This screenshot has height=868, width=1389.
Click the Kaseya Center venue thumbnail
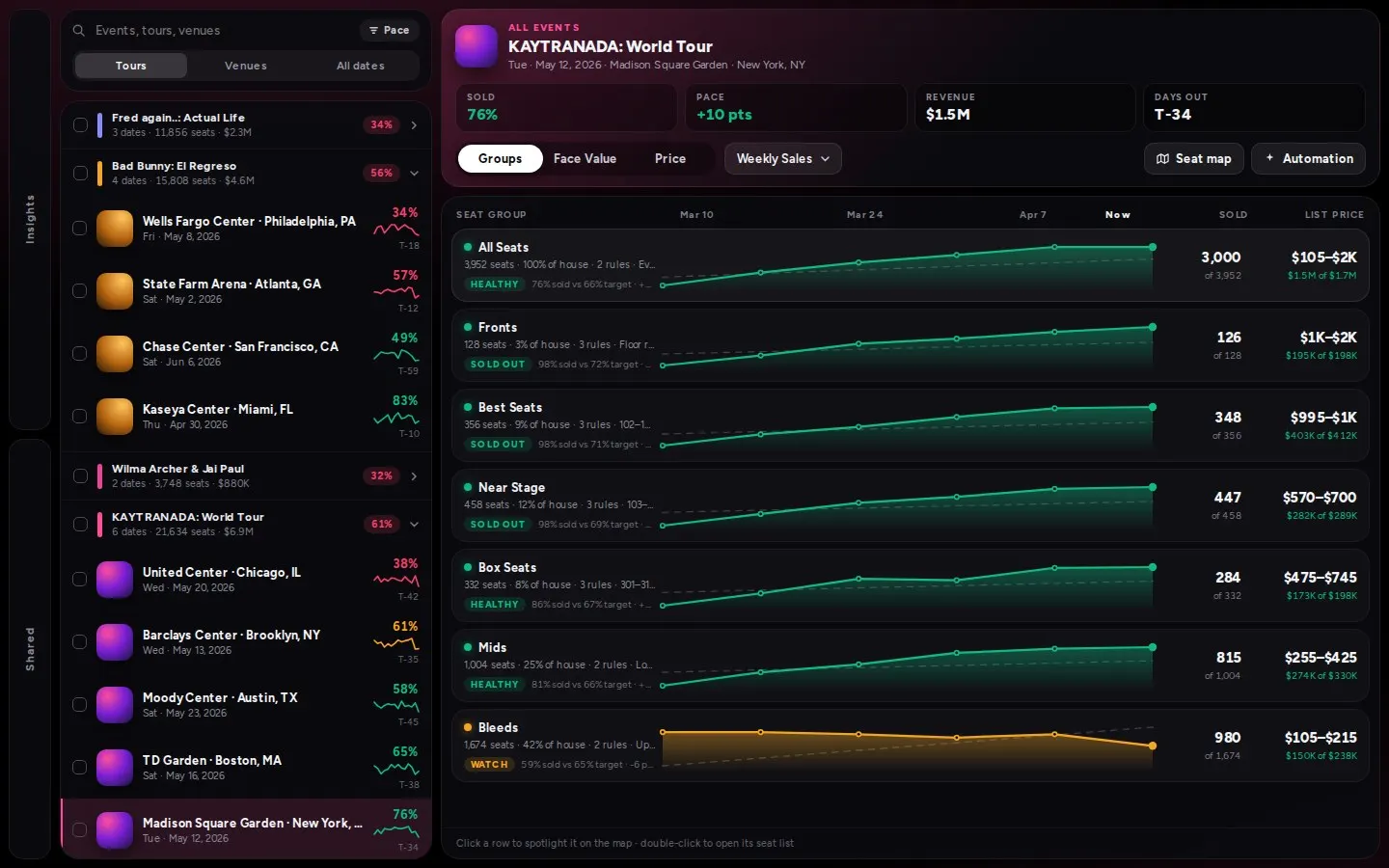coord(115,417)
